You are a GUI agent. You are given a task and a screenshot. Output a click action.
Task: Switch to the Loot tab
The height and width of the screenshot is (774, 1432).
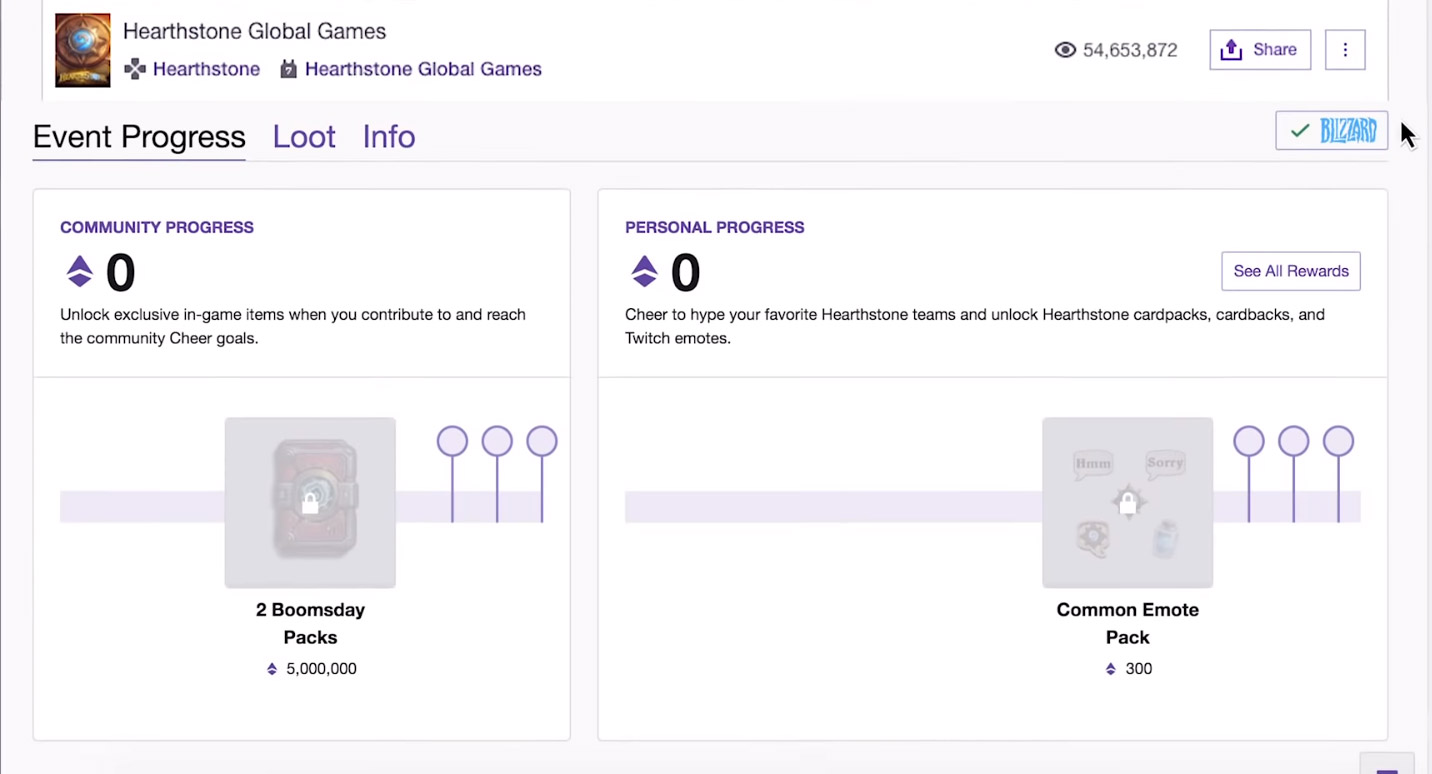[x=304, y=136]
